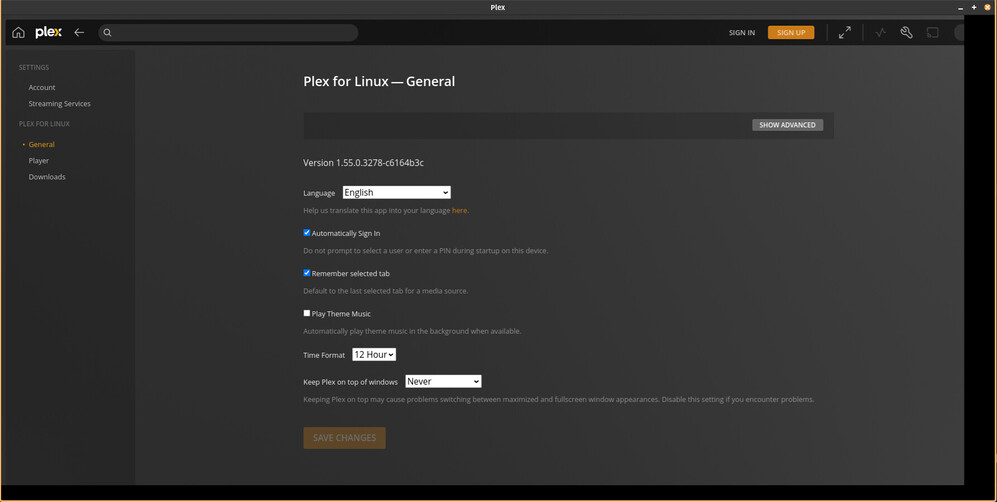Open the Player settings page
This screenshot has width=997, height=502.
coord(39,161)
